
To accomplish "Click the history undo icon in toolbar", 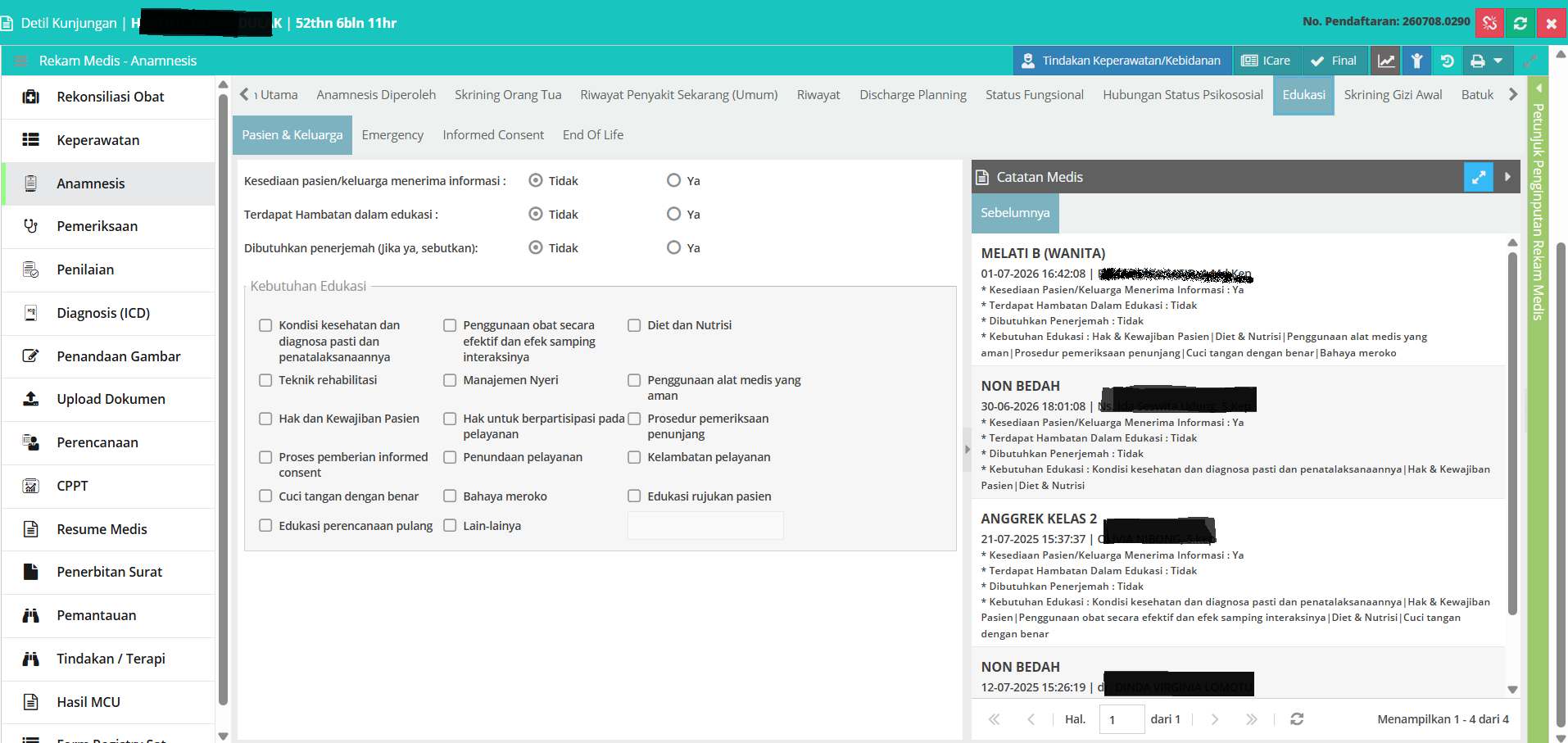I will [x=1447, y=61].
